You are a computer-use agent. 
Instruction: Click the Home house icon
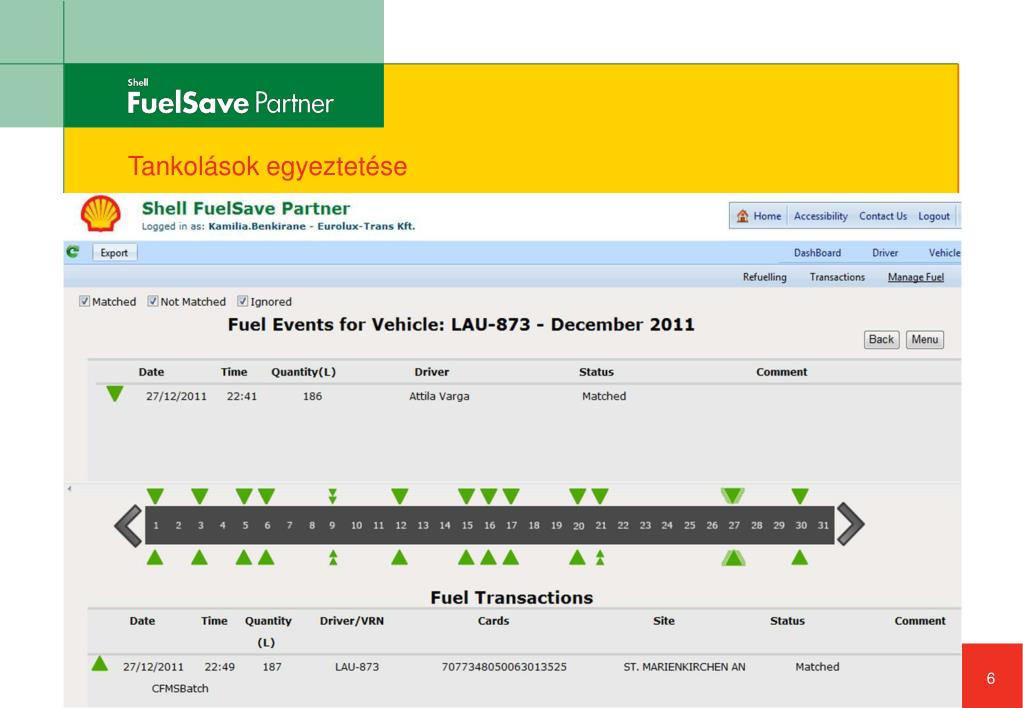742,216
